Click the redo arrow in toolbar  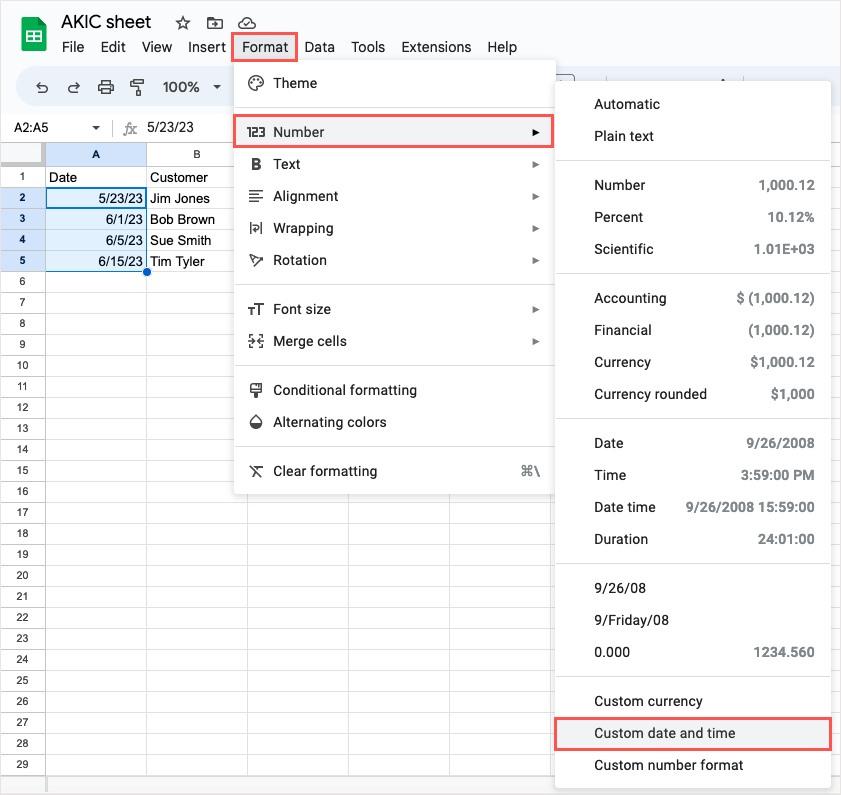74,87
